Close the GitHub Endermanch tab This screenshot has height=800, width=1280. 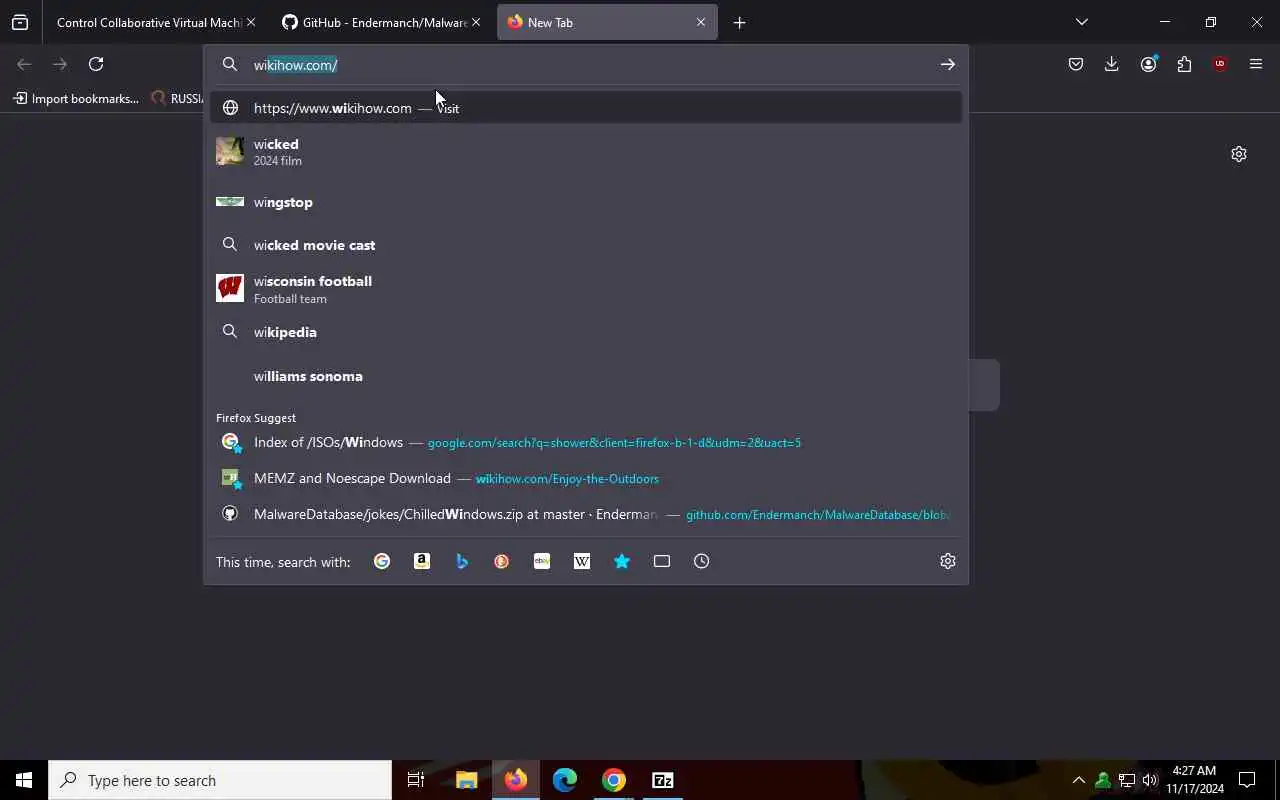point(475,22)
